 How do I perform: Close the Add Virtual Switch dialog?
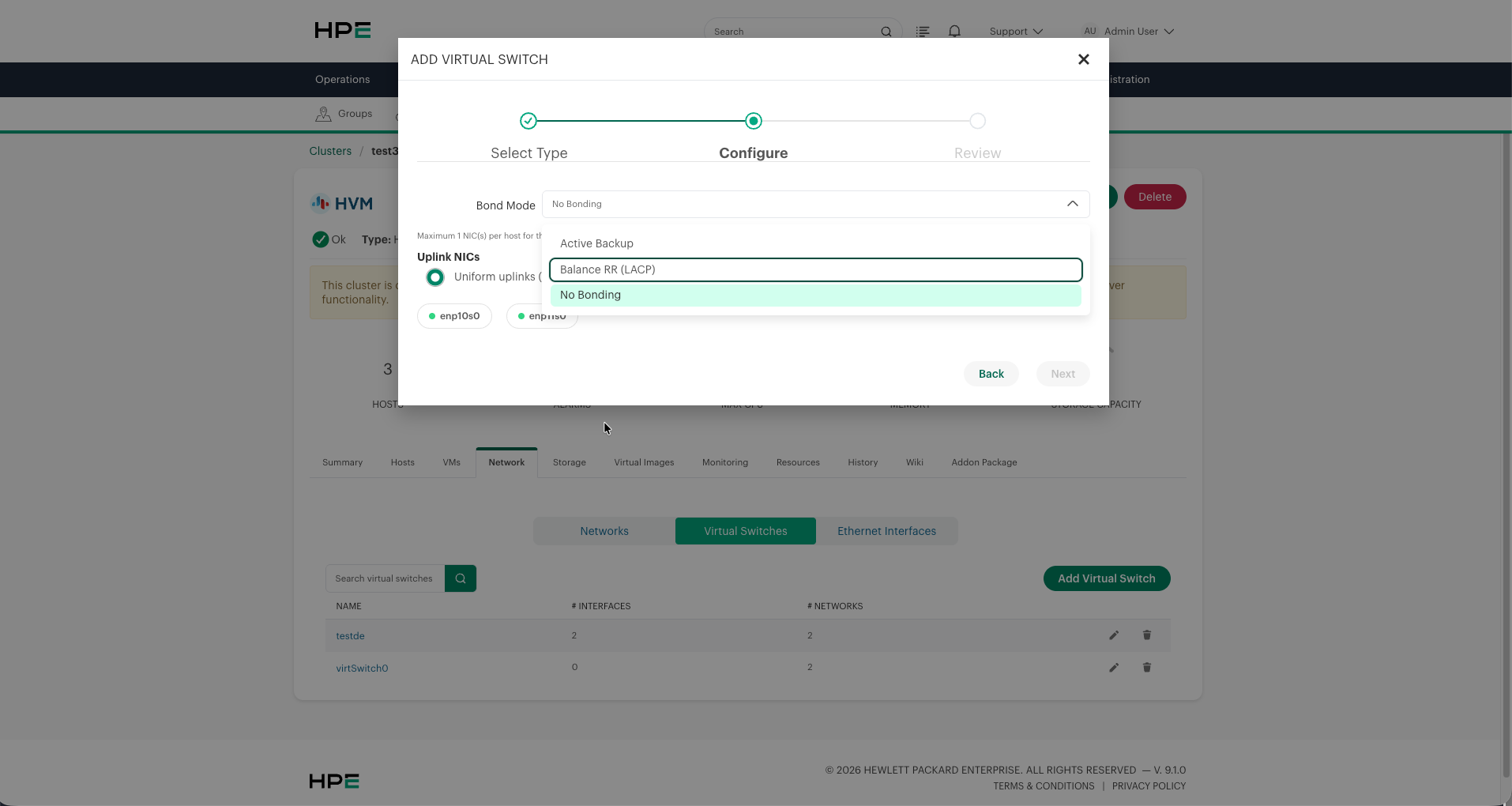1084,59
